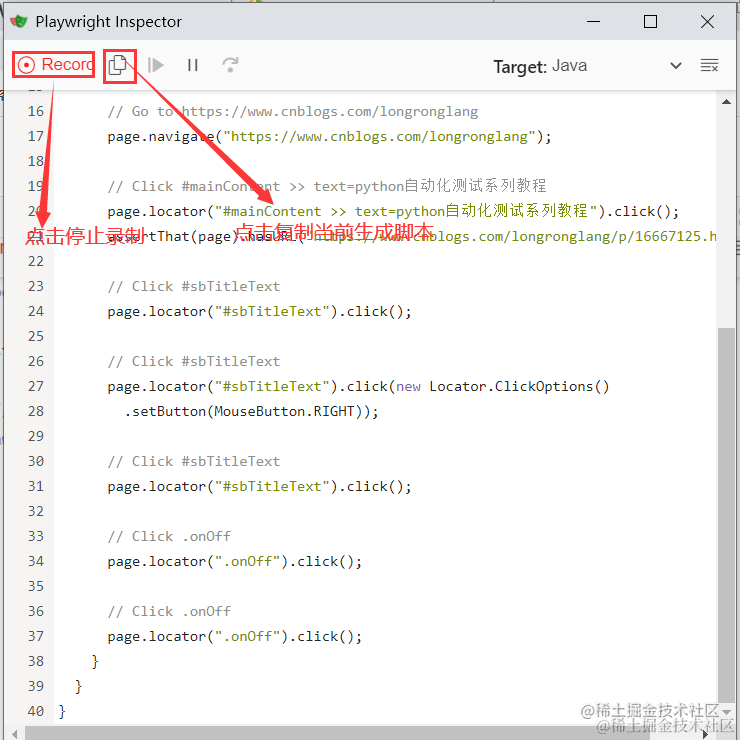Click the closing brace on line 38
This screenshot has height=740, width=740.
(x=95, y=662)
